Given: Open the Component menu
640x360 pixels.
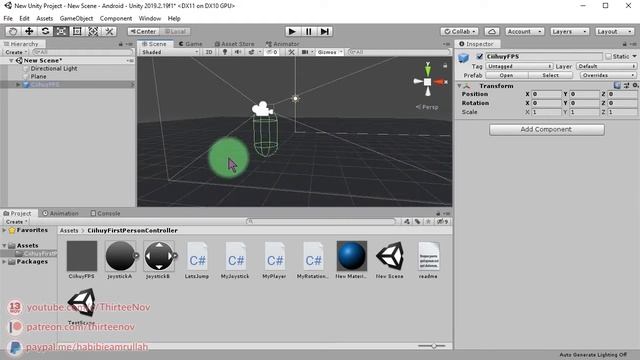Looking at the screenshot, I should (116, 18).
